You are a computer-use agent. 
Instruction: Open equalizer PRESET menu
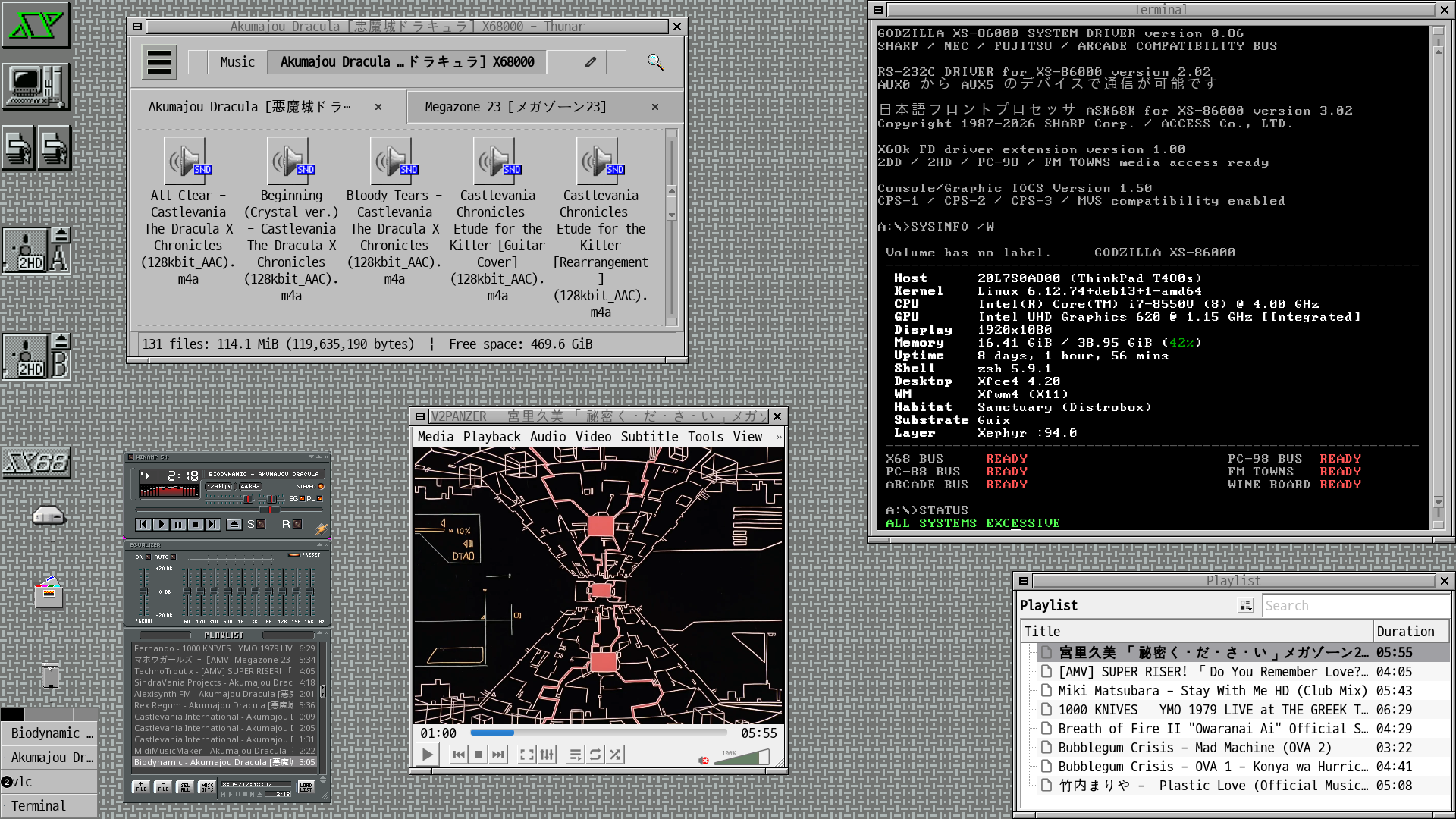click(304, 554)
